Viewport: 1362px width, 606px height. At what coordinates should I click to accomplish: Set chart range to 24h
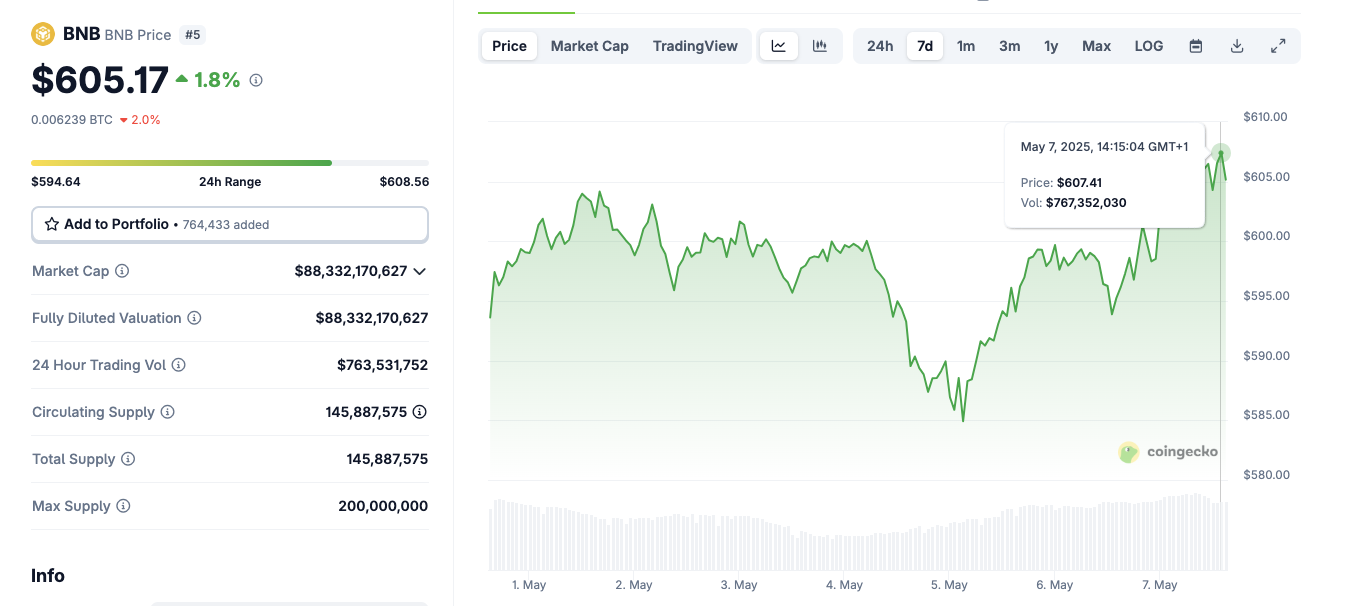point(880,46)
